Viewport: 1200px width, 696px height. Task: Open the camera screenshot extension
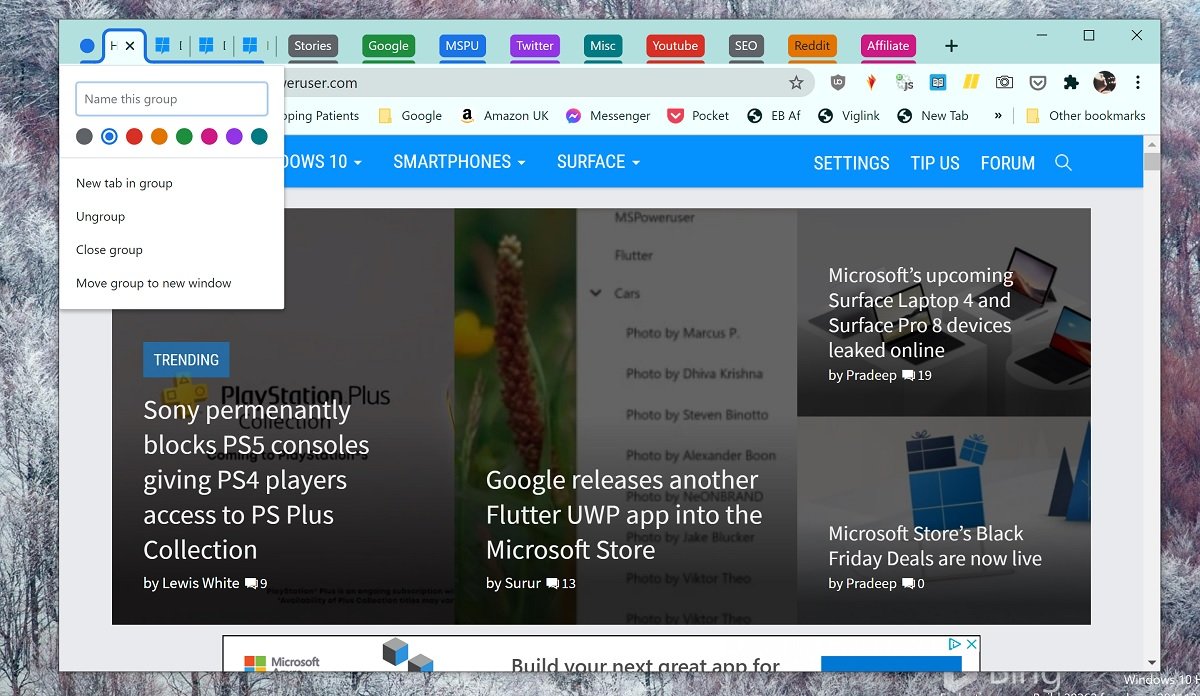(1004, 83)
